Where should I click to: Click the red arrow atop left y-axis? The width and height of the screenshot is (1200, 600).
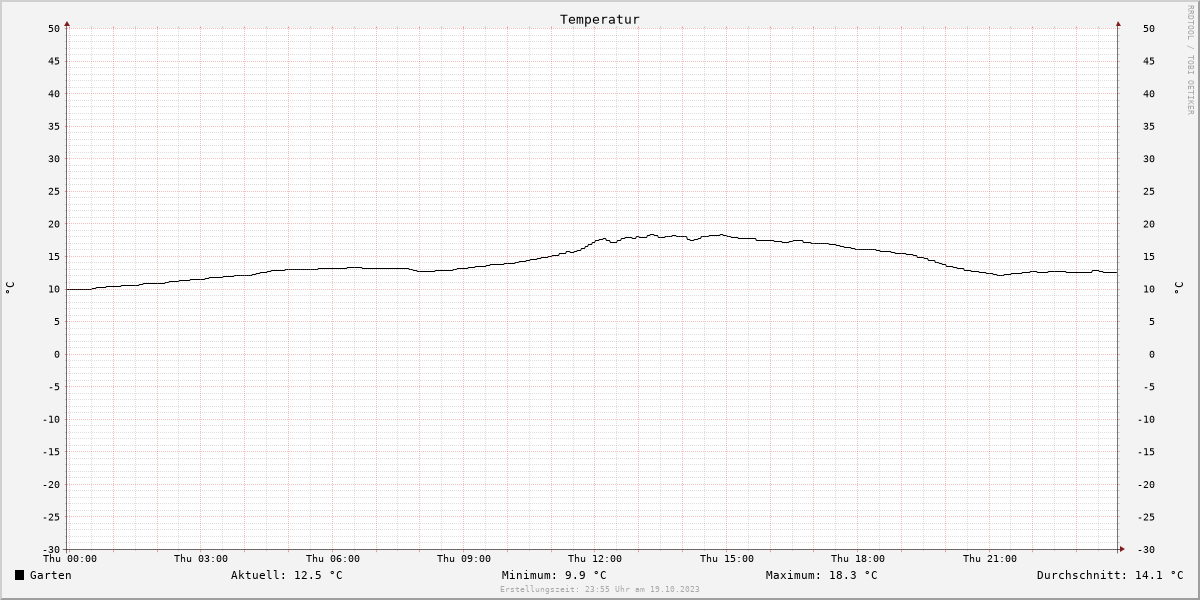(x=67, y=22)
